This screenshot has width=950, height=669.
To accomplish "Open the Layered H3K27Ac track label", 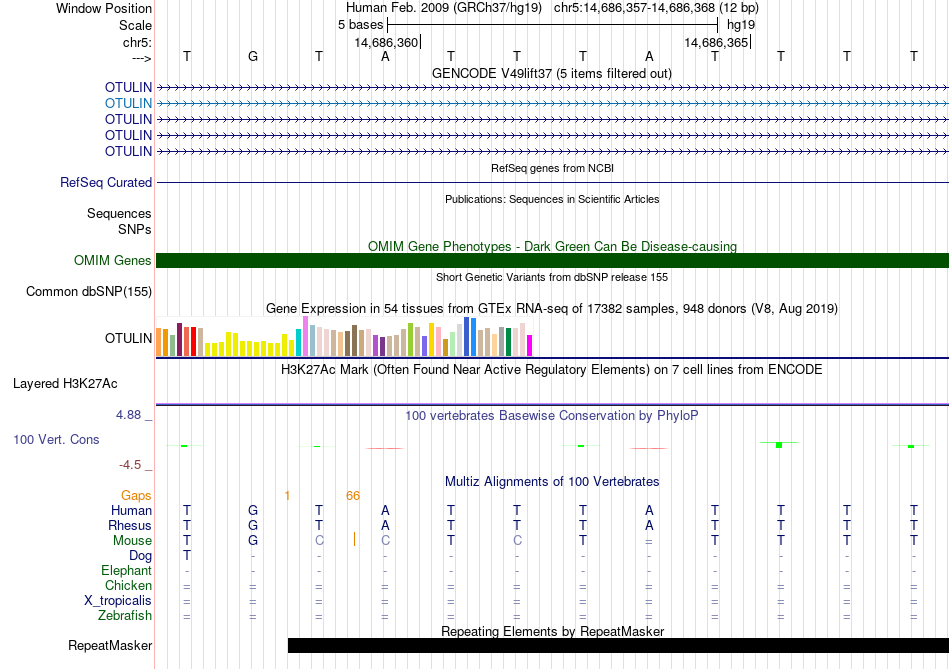I will coord(65,384).
